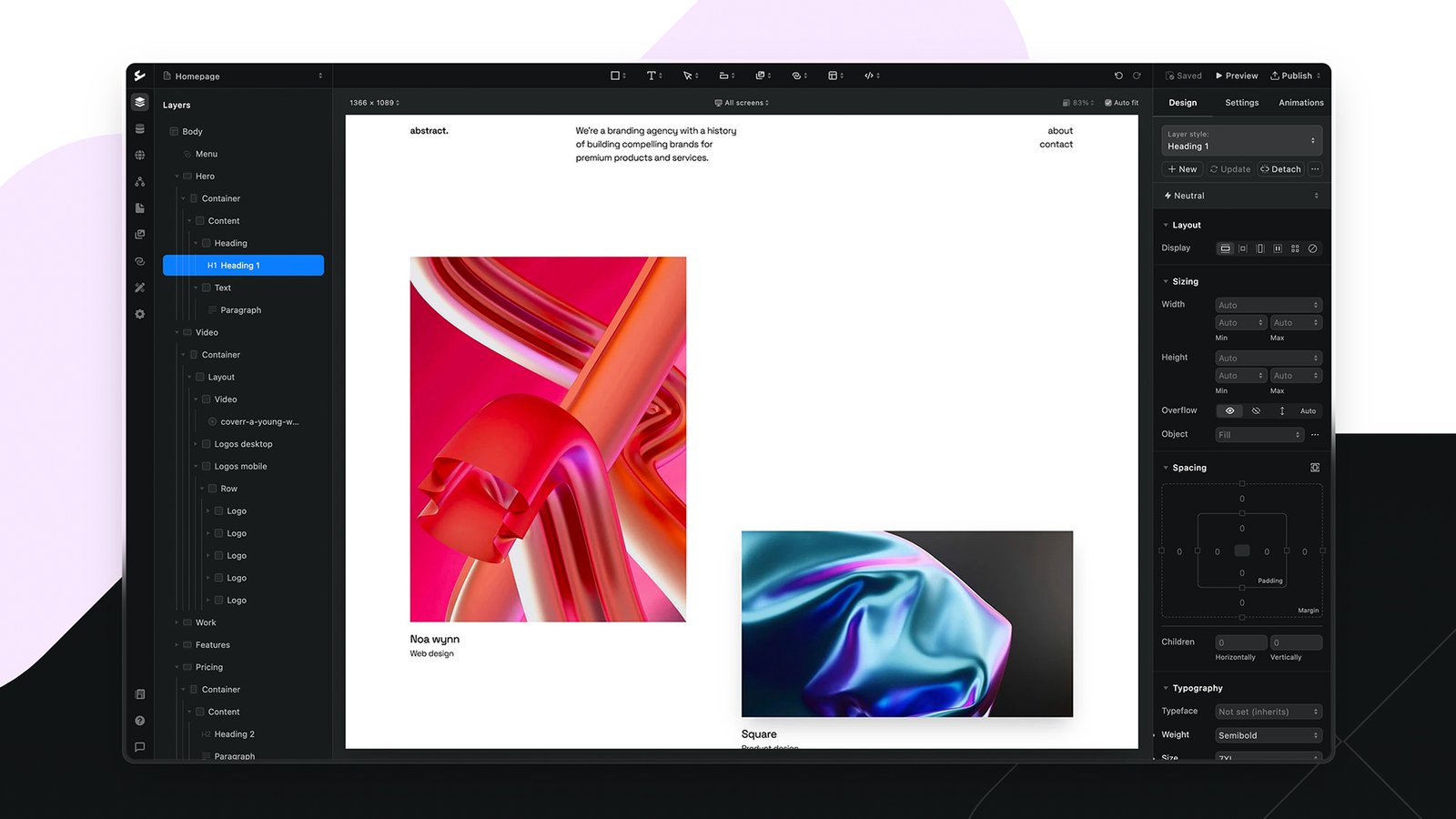Select the Paragraph layer under Text

point(240,310)
